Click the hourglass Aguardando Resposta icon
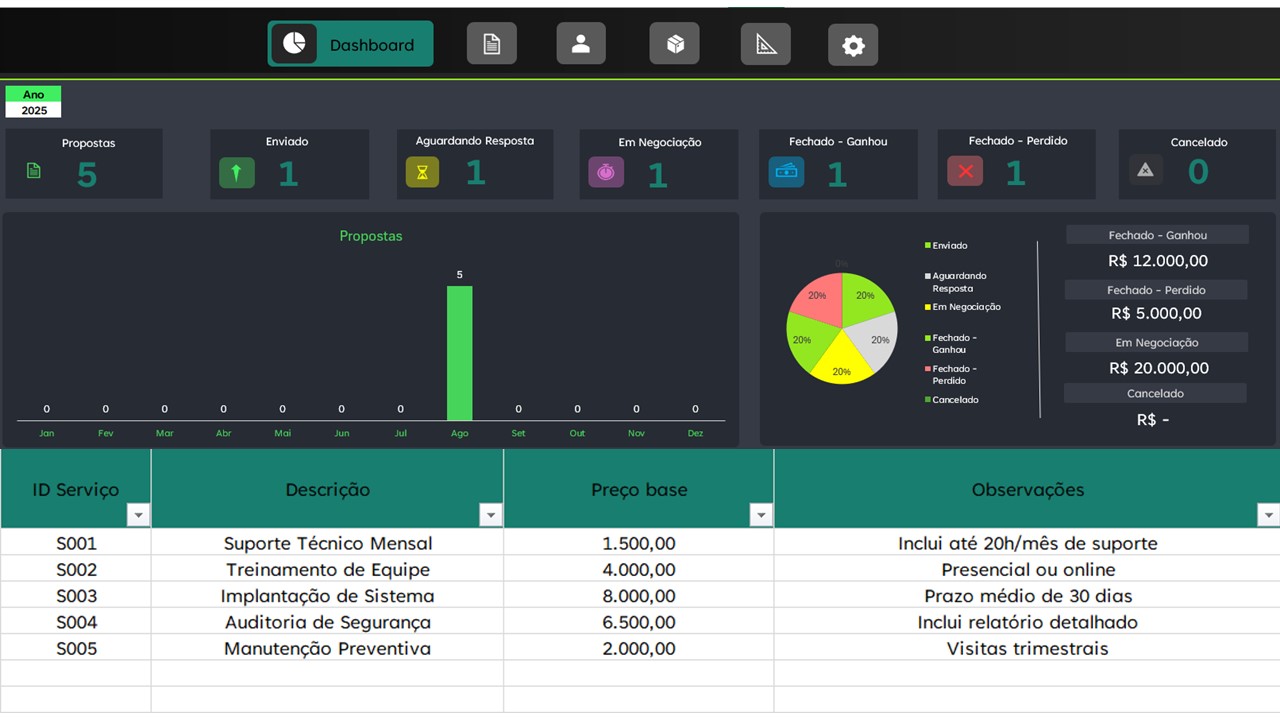Viewport: 1280px width, 720px height. click(422, 173)
